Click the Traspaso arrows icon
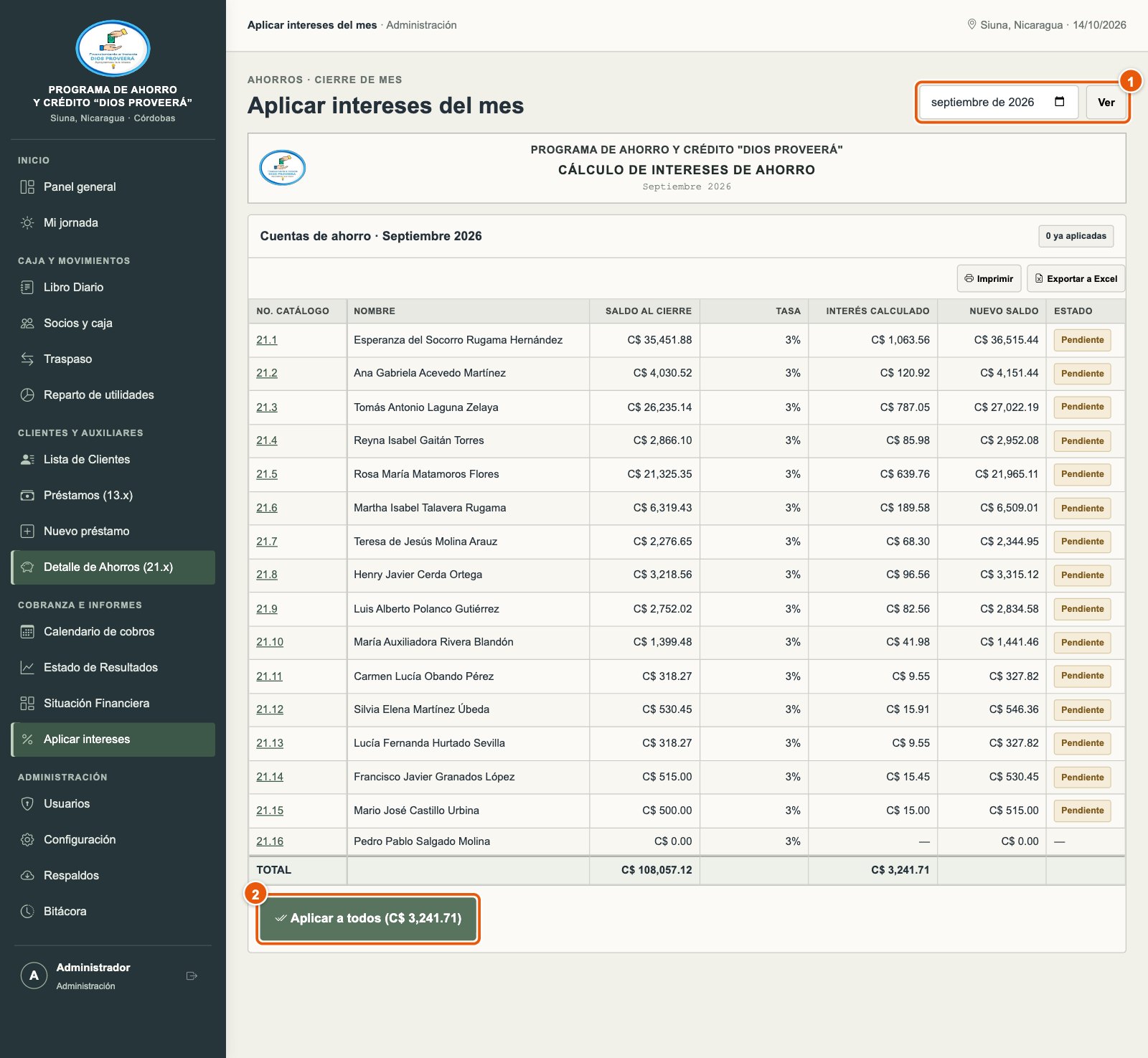 click(x=27, y=359)
